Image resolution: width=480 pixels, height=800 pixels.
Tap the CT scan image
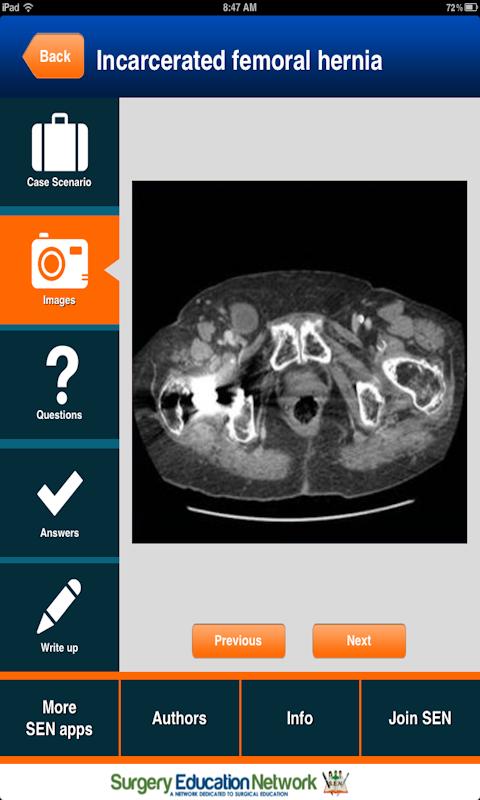tap(299, 362)
